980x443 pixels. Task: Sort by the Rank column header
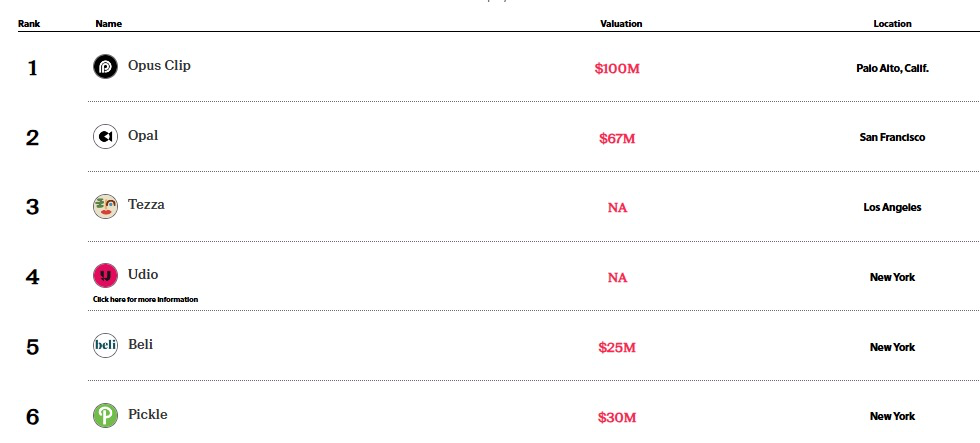(x=28, y=23)
